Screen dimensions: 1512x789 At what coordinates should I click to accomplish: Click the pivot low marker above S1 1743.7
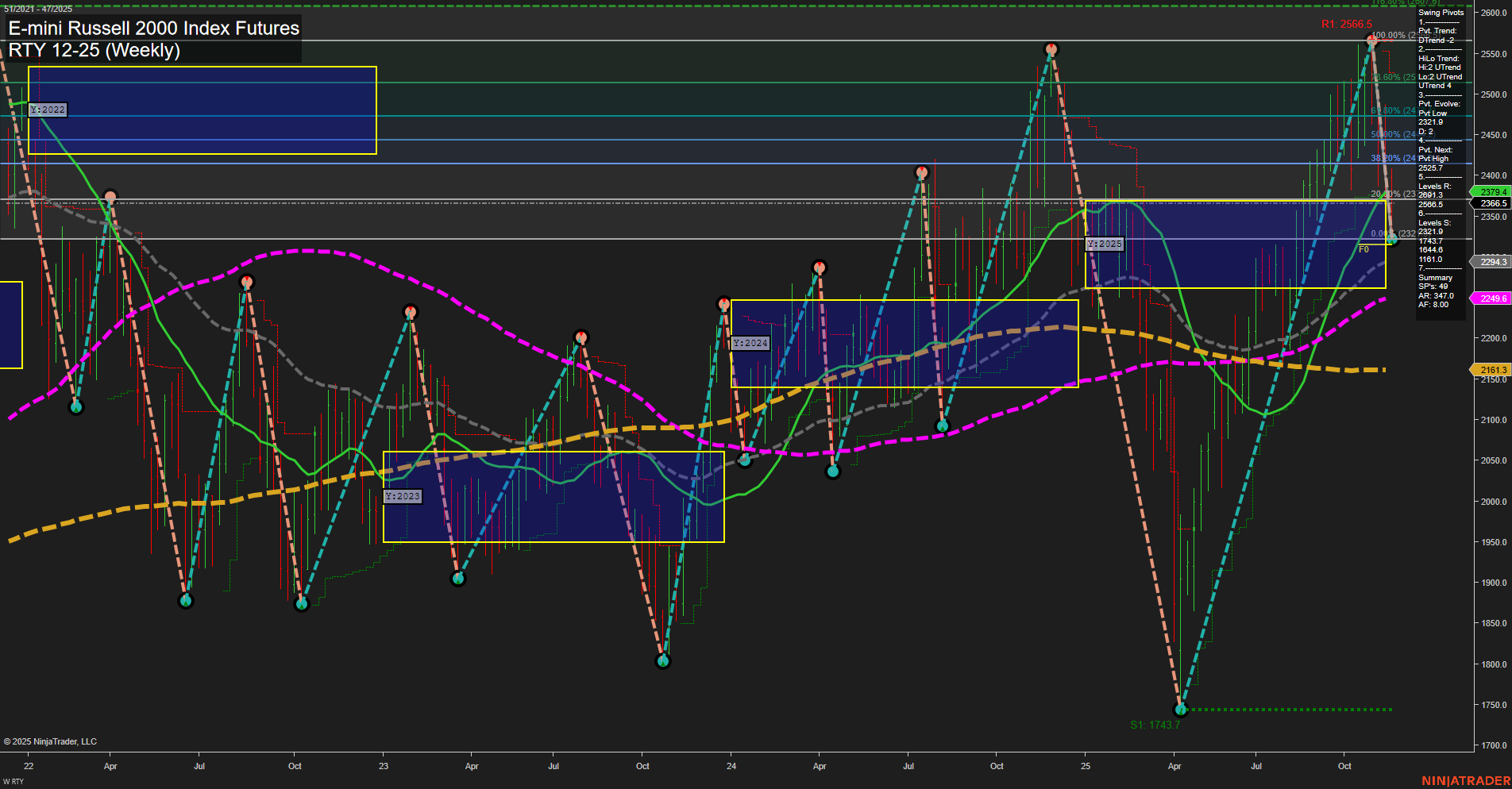(1180, 710)
